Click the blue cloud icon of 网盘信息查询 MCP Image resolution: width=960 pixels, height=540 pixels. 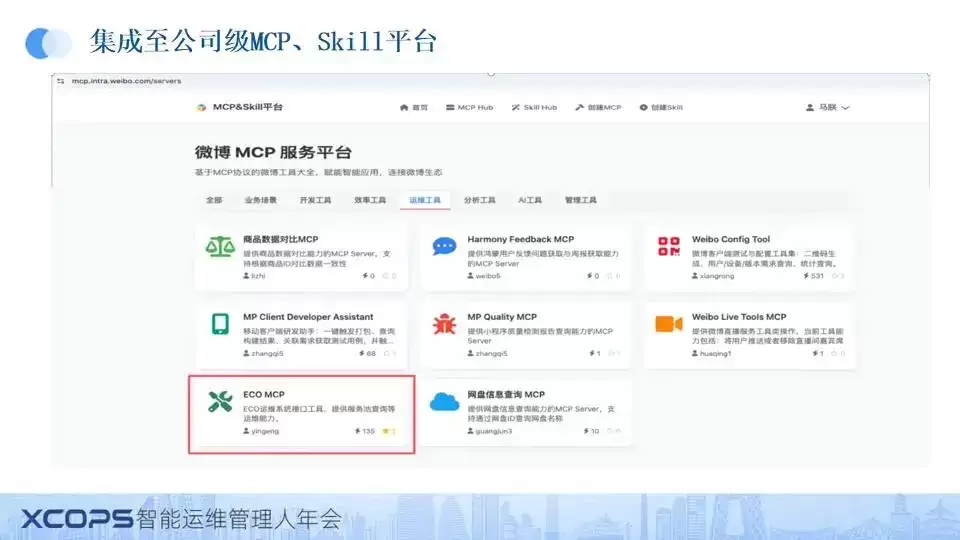(x=444, y=402)
